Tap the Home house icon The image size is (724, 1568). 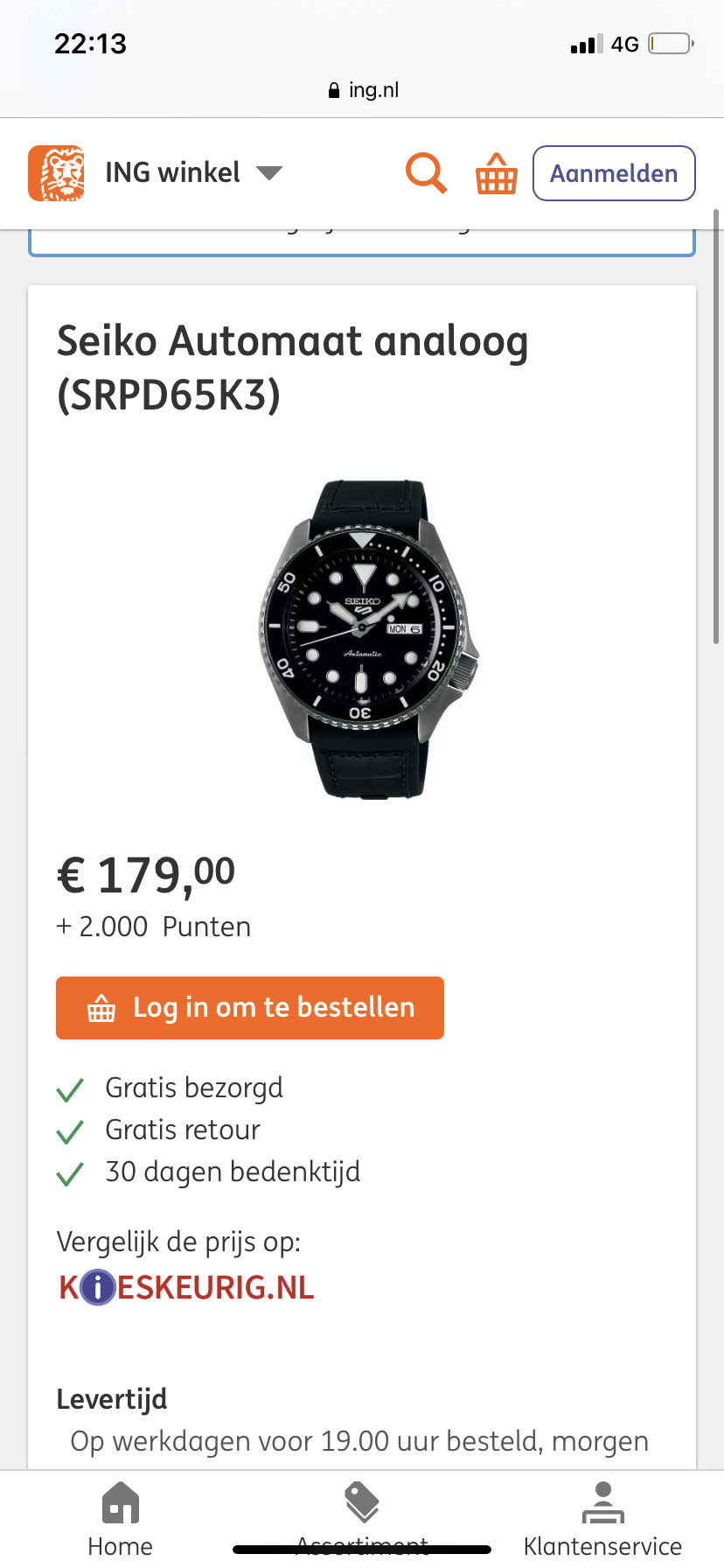[121, 1503]
